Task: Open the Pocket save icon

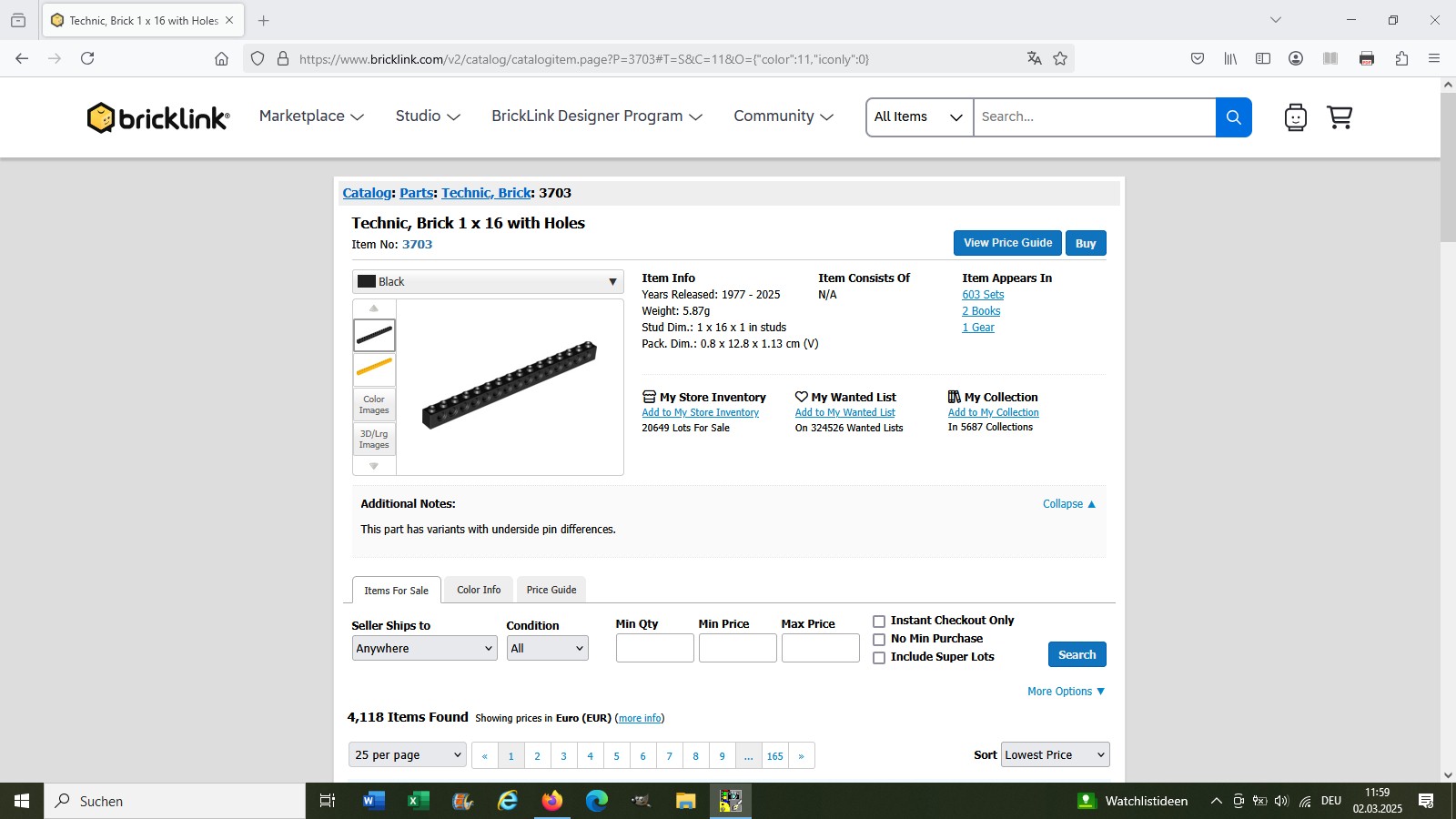Action: [1198, 58]
